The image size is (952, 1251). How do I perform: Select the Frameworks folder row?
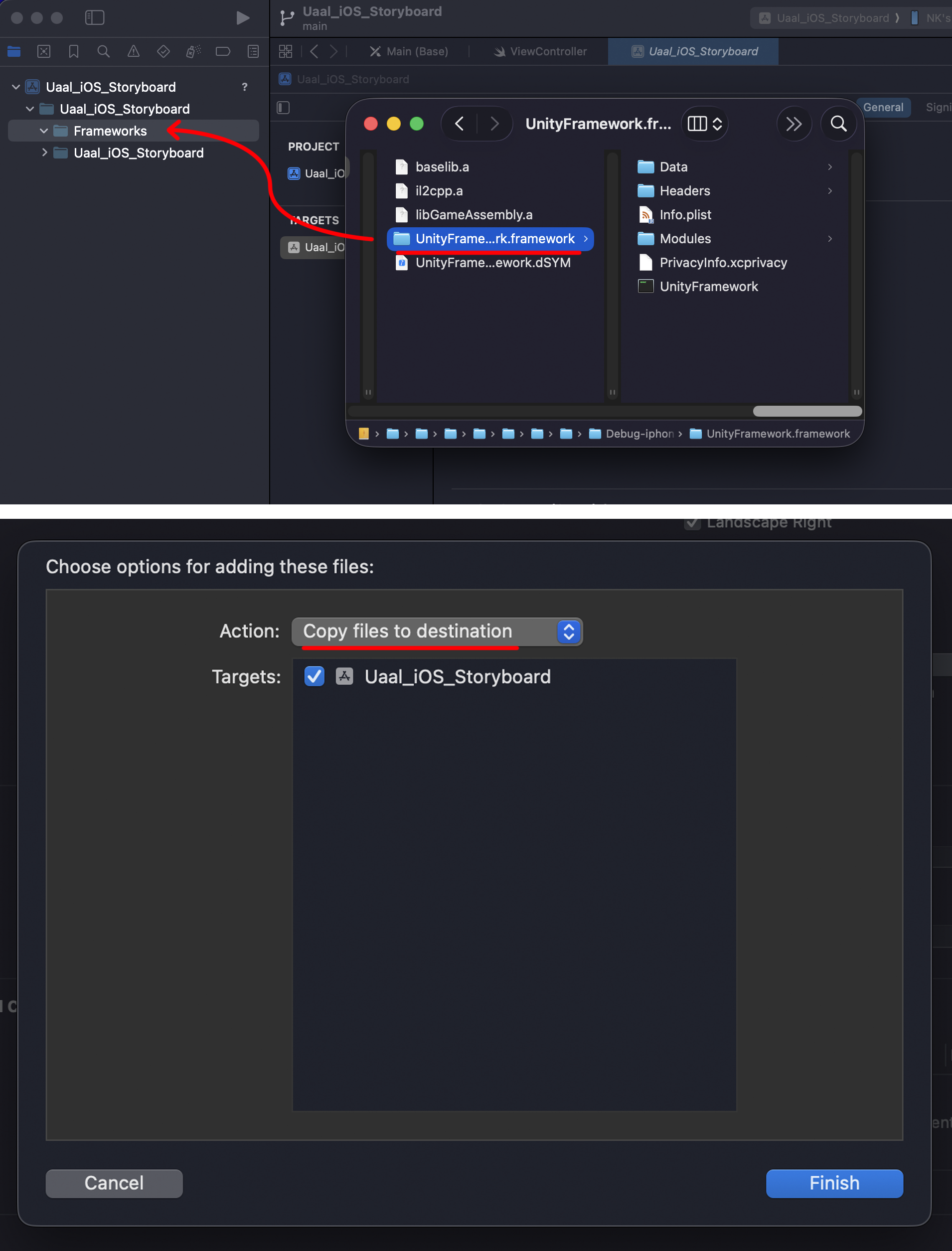134,131
